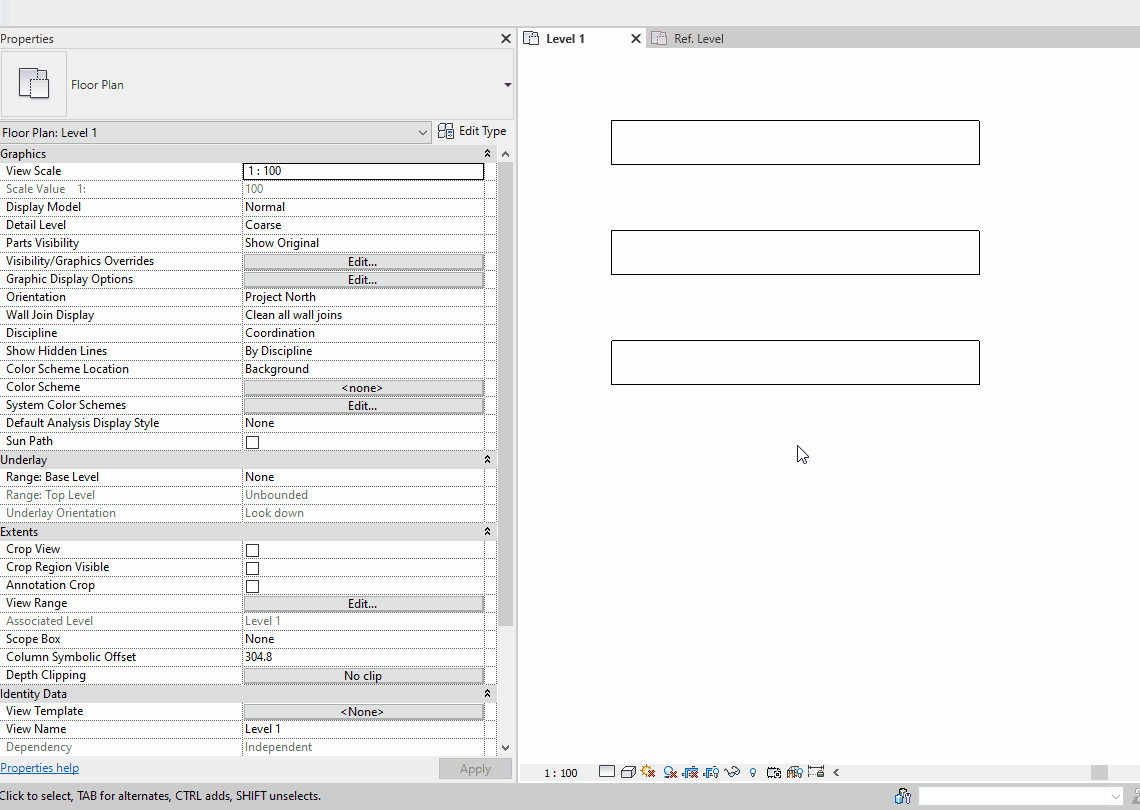Image resolution: width=1140 pixels, height=810 pixels.
Task: Collapse the Graphics section in Properties
Action: click(x=487, y=153)
